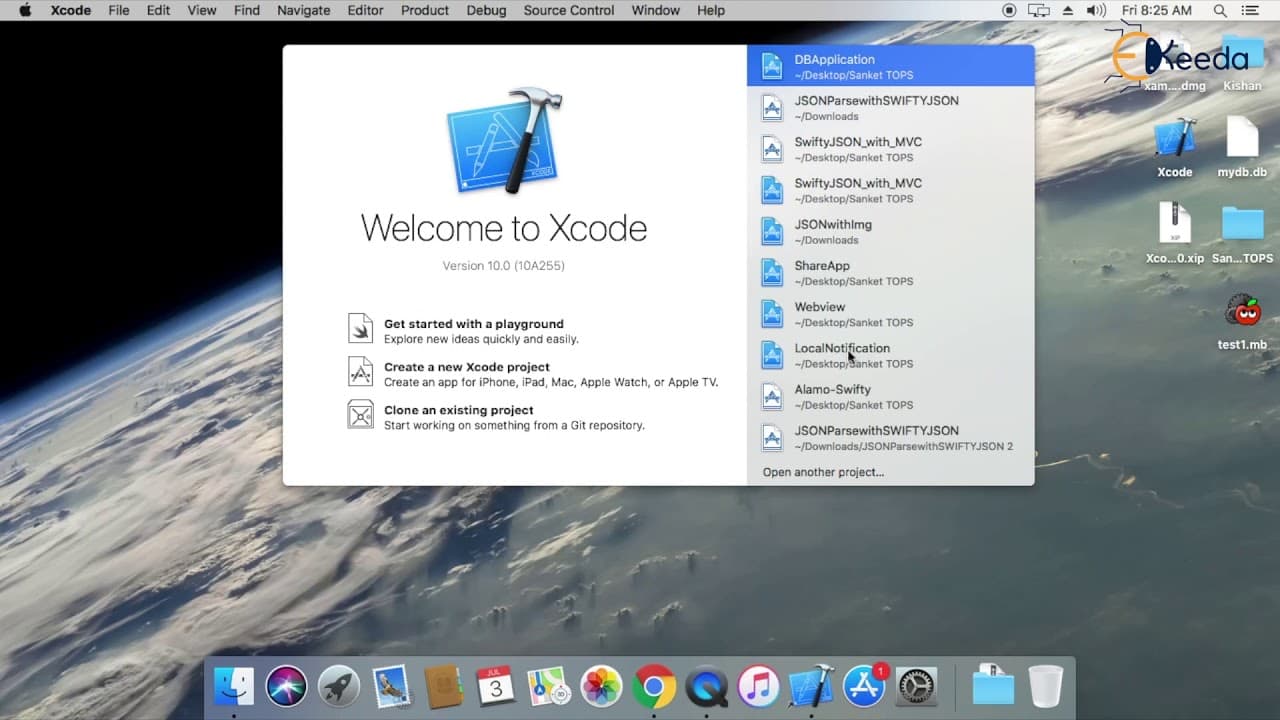Click the Fri 8:25 AM clock
This screenshot has width=1280, height=720.
1157,10
